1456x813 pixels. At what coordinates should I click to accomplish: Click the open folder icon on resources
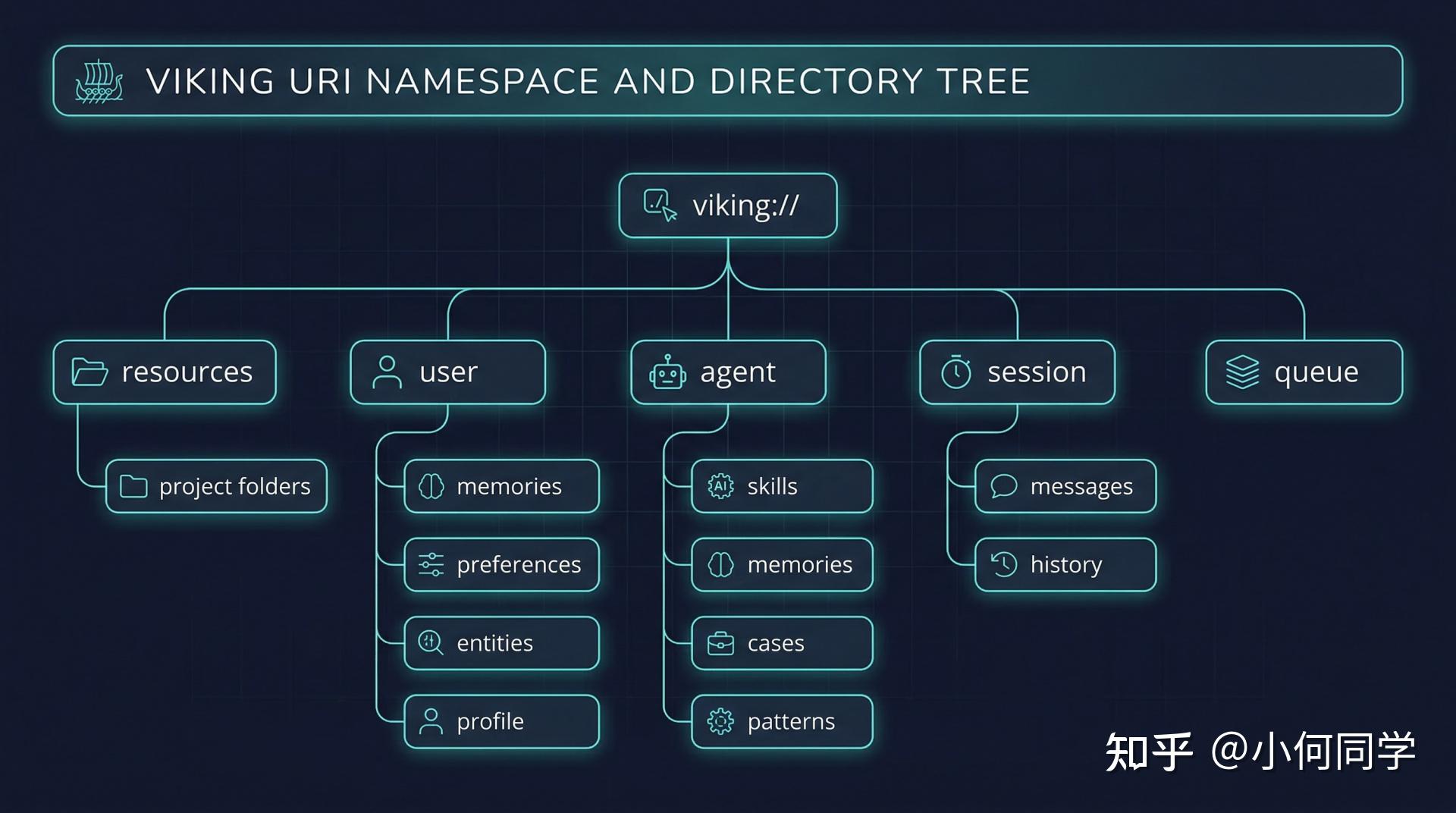point(89,372)
